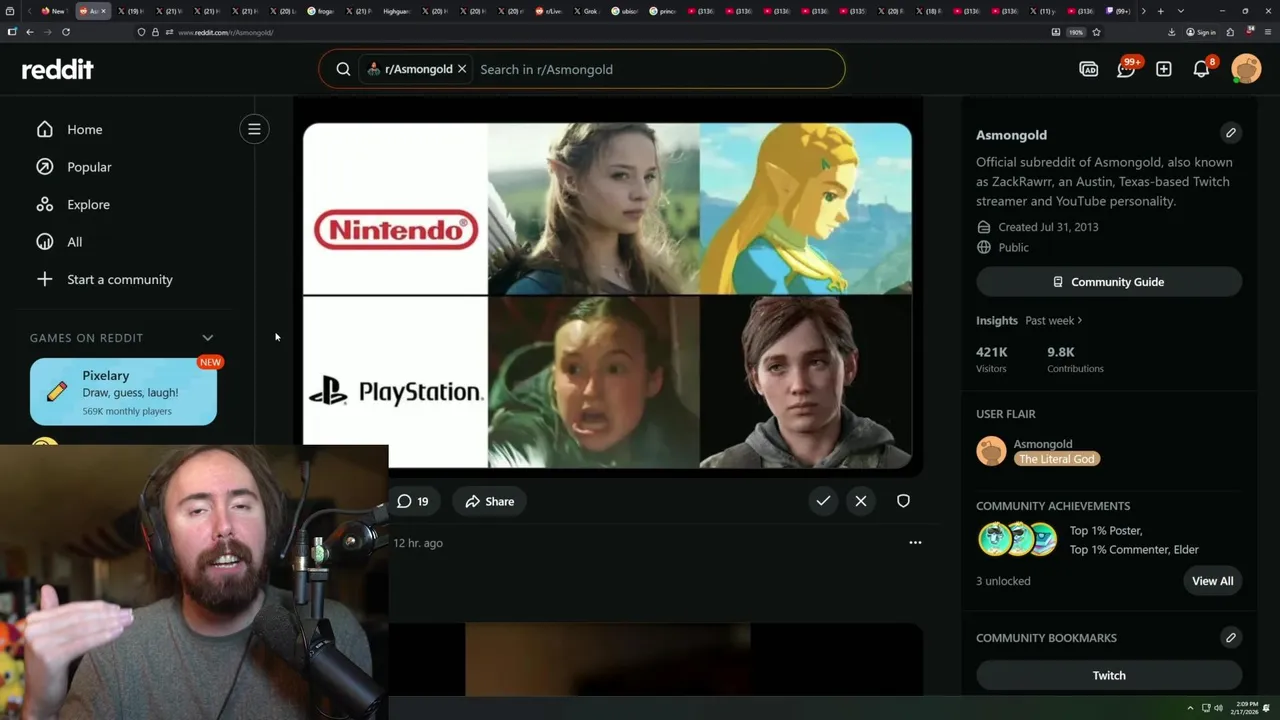Viewport: 1280px width, 720px height.
Task: Click the search magnifier icon
Action: tap(343, 69)
